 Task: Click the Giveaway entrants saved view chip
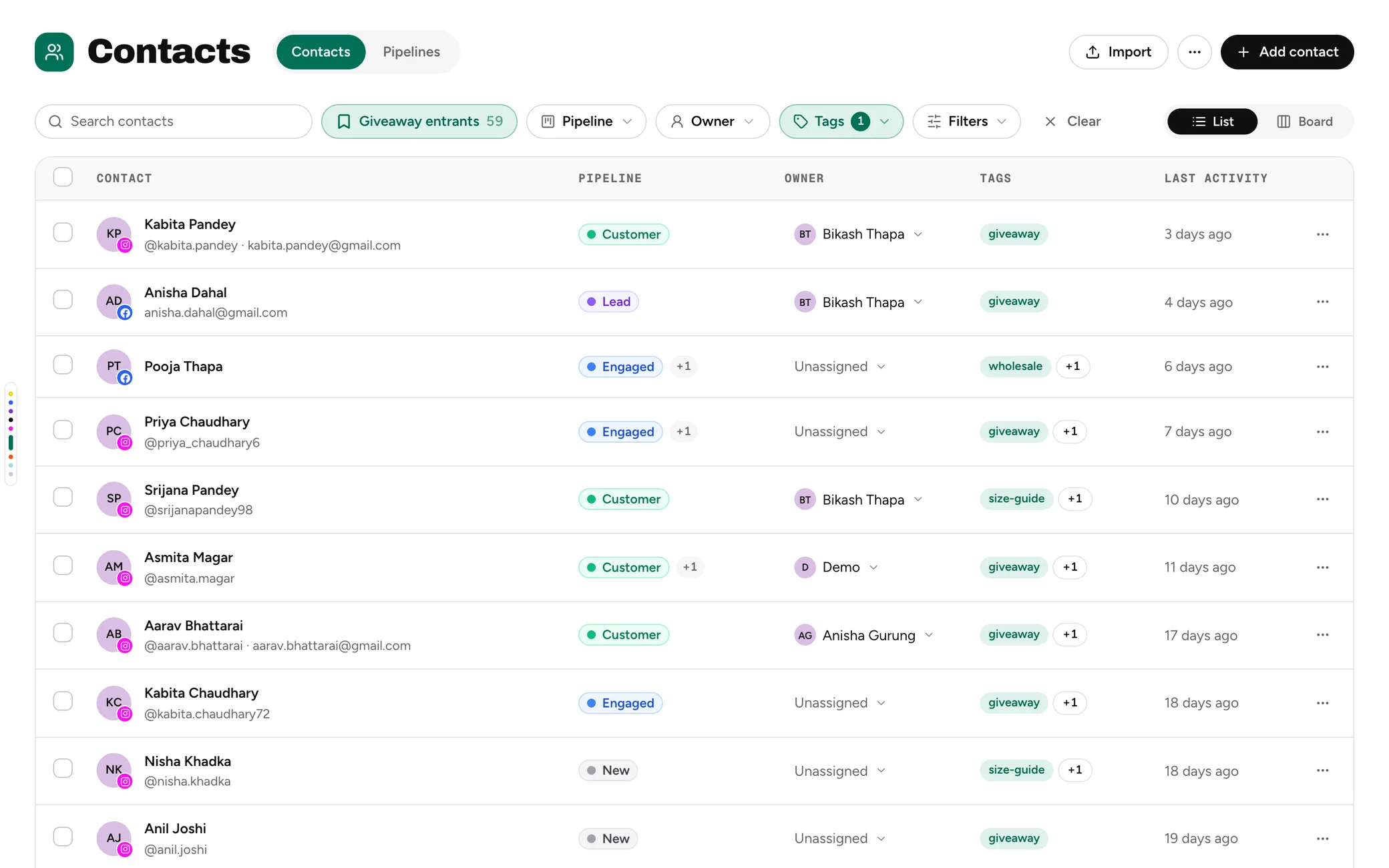419,122
